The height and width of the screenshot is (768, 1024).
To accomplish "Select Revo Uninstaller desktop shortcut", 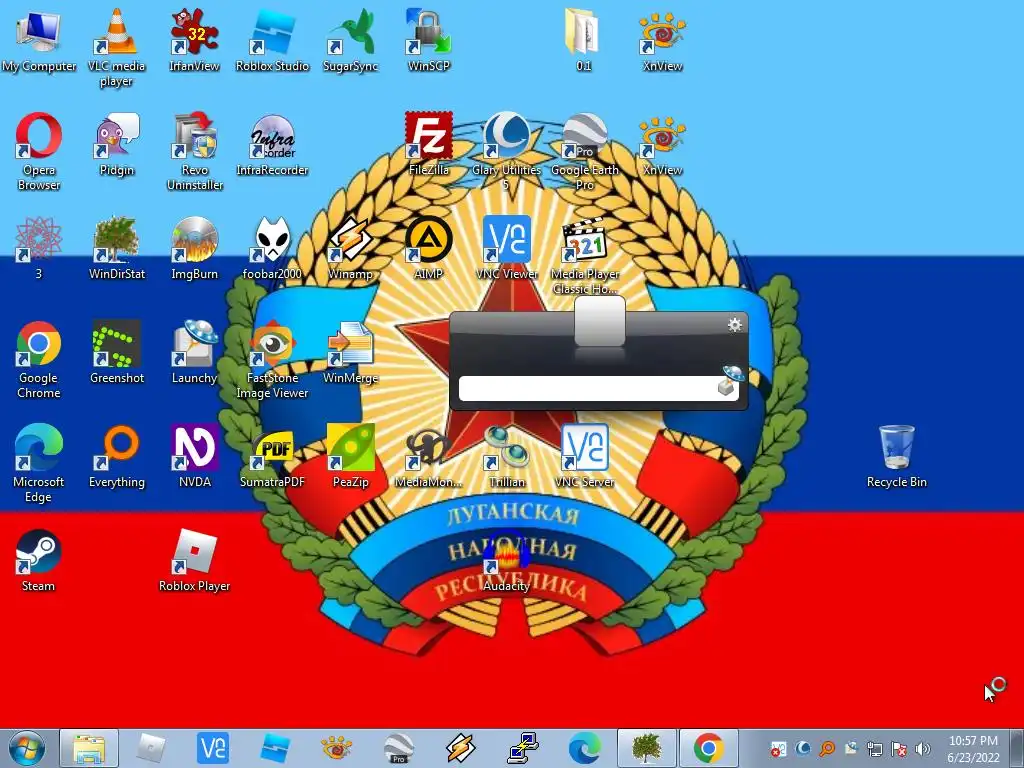I will 194,152.
